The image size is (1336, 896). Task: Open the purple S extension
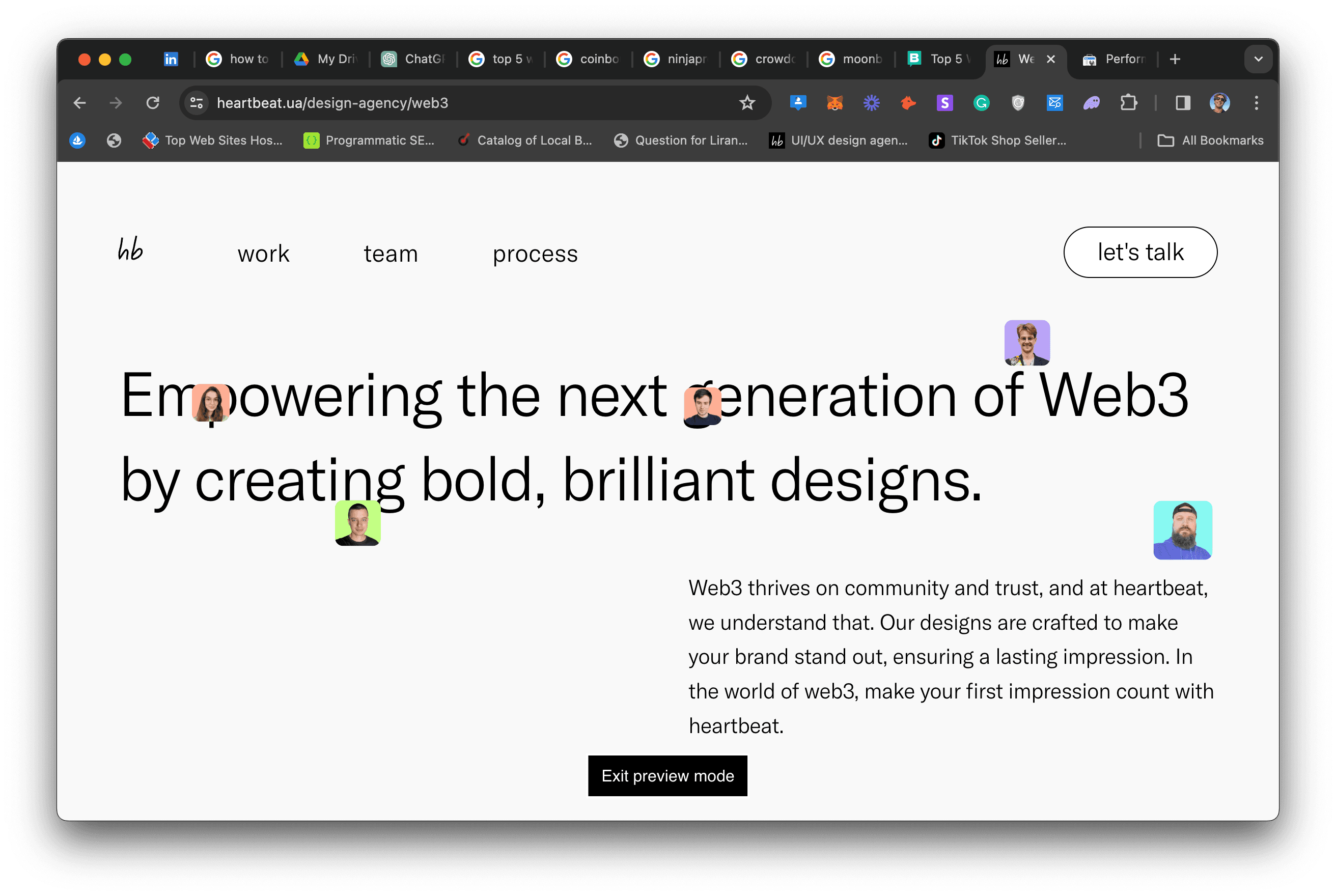[x=944, y=103]
